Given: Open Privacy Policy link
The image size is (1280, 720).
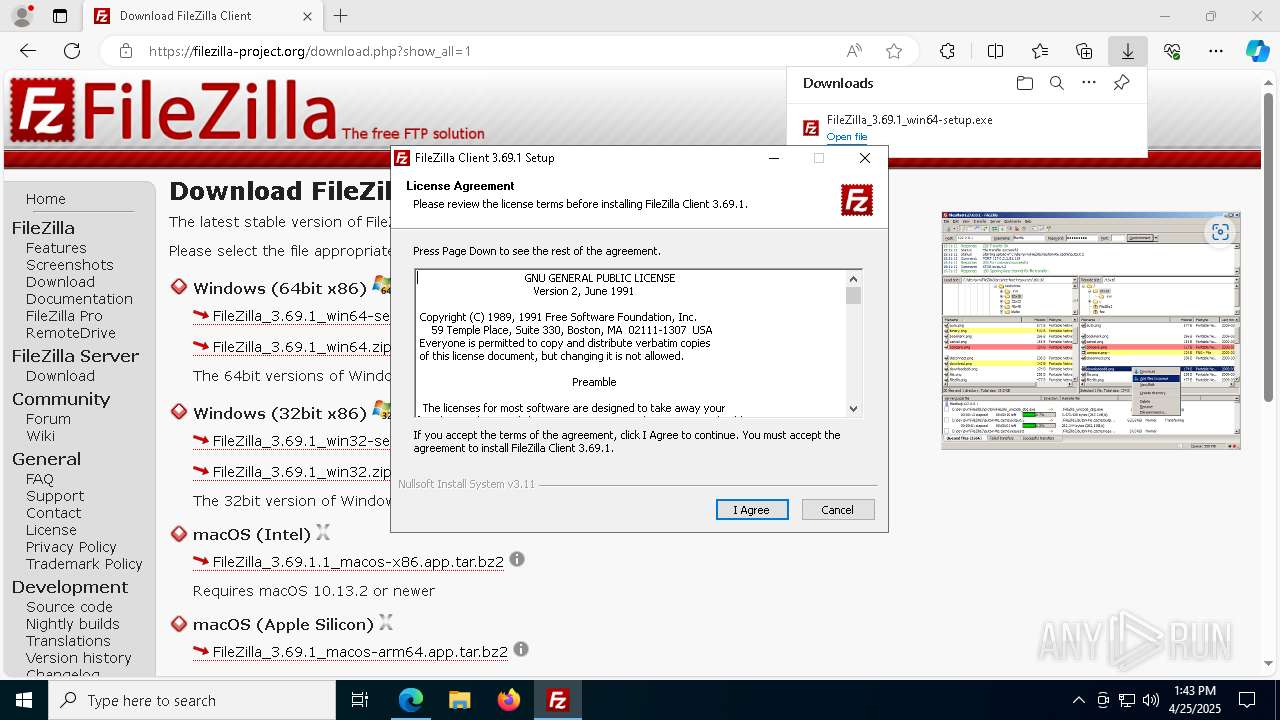Looking at the screenshot, I should click(x=71, y=547).
